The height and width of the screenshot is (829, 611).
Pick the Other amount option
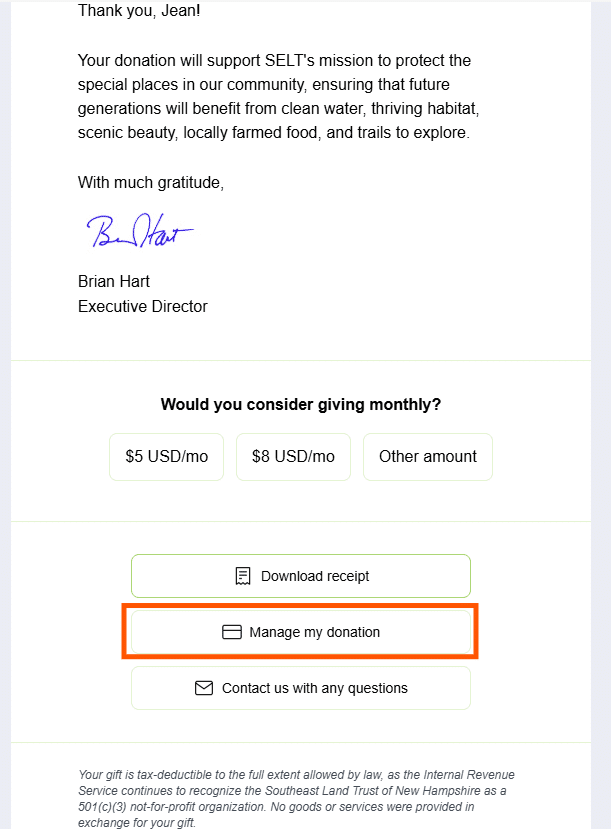coord(428,457)
